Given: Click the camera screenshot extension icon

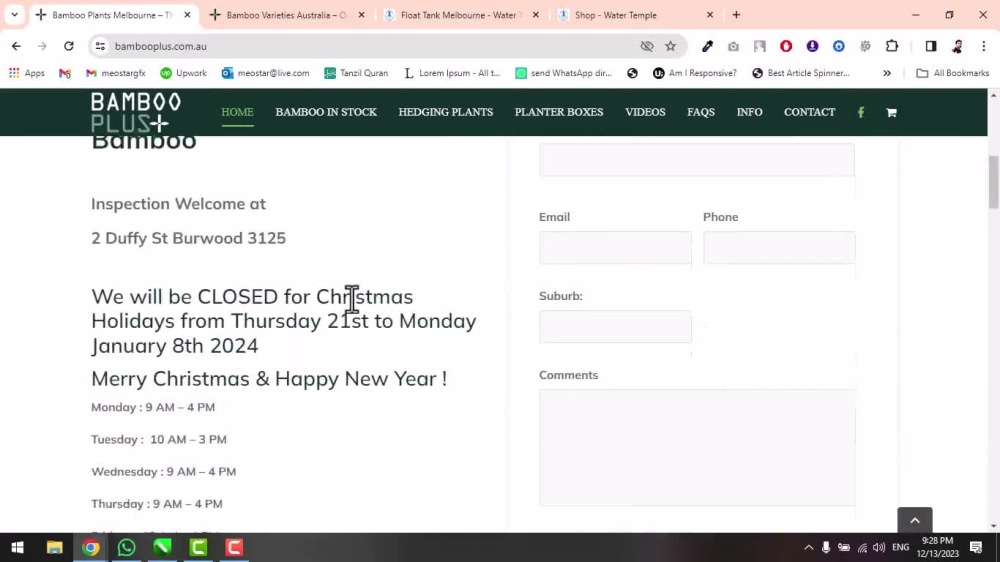Looking at the screenshot, I should point(733,46).
